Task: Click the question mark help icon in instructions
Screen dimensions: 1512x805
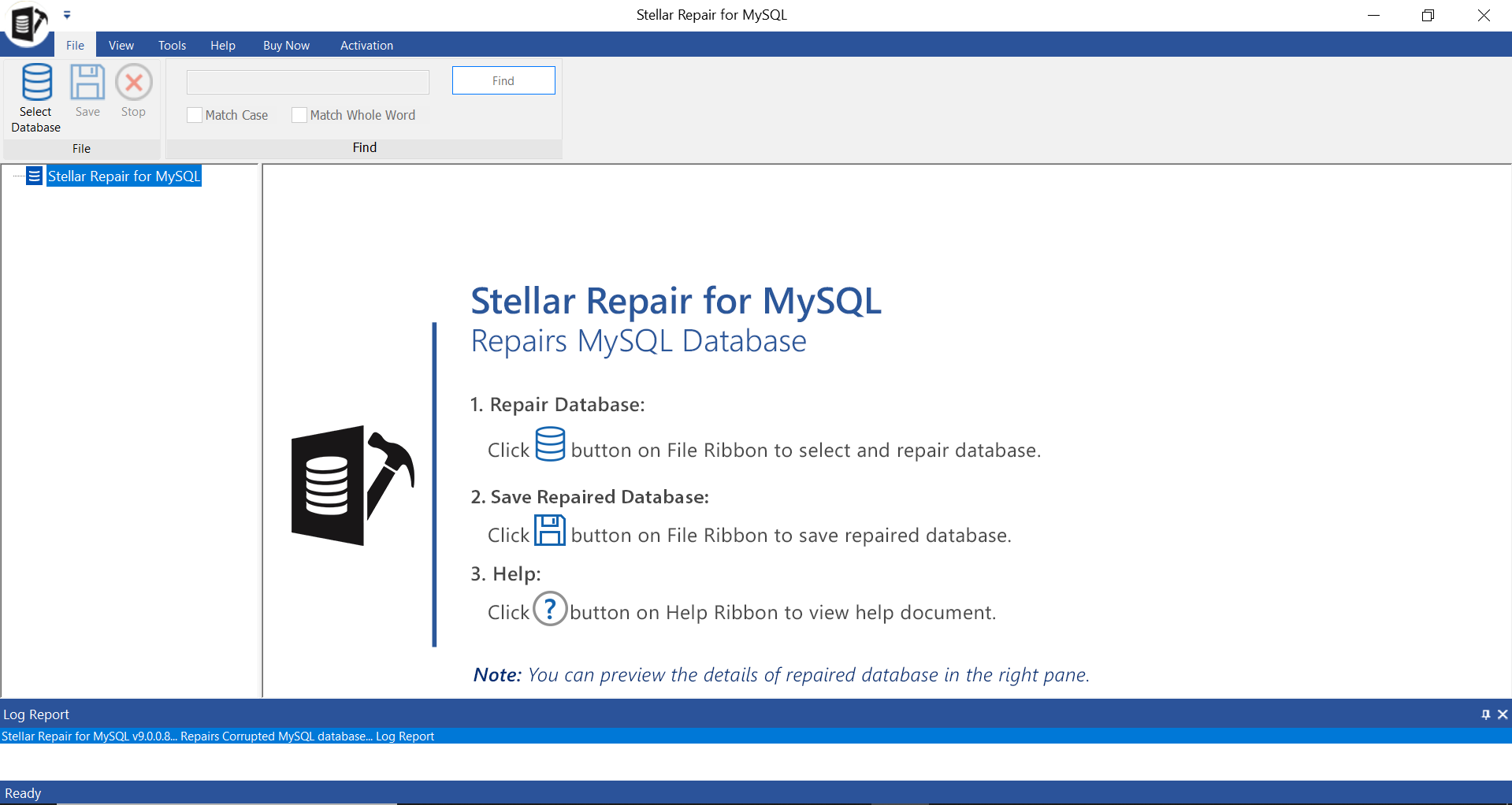Action: pyautogui.click(x=550, y=609)
